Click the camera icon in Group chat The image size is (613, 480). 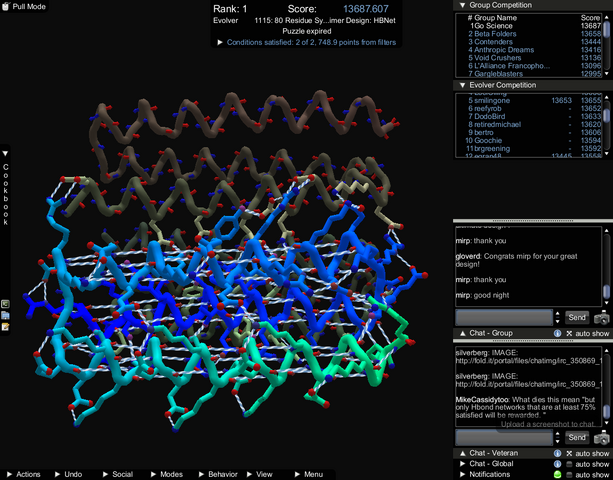tap(602, 318)
